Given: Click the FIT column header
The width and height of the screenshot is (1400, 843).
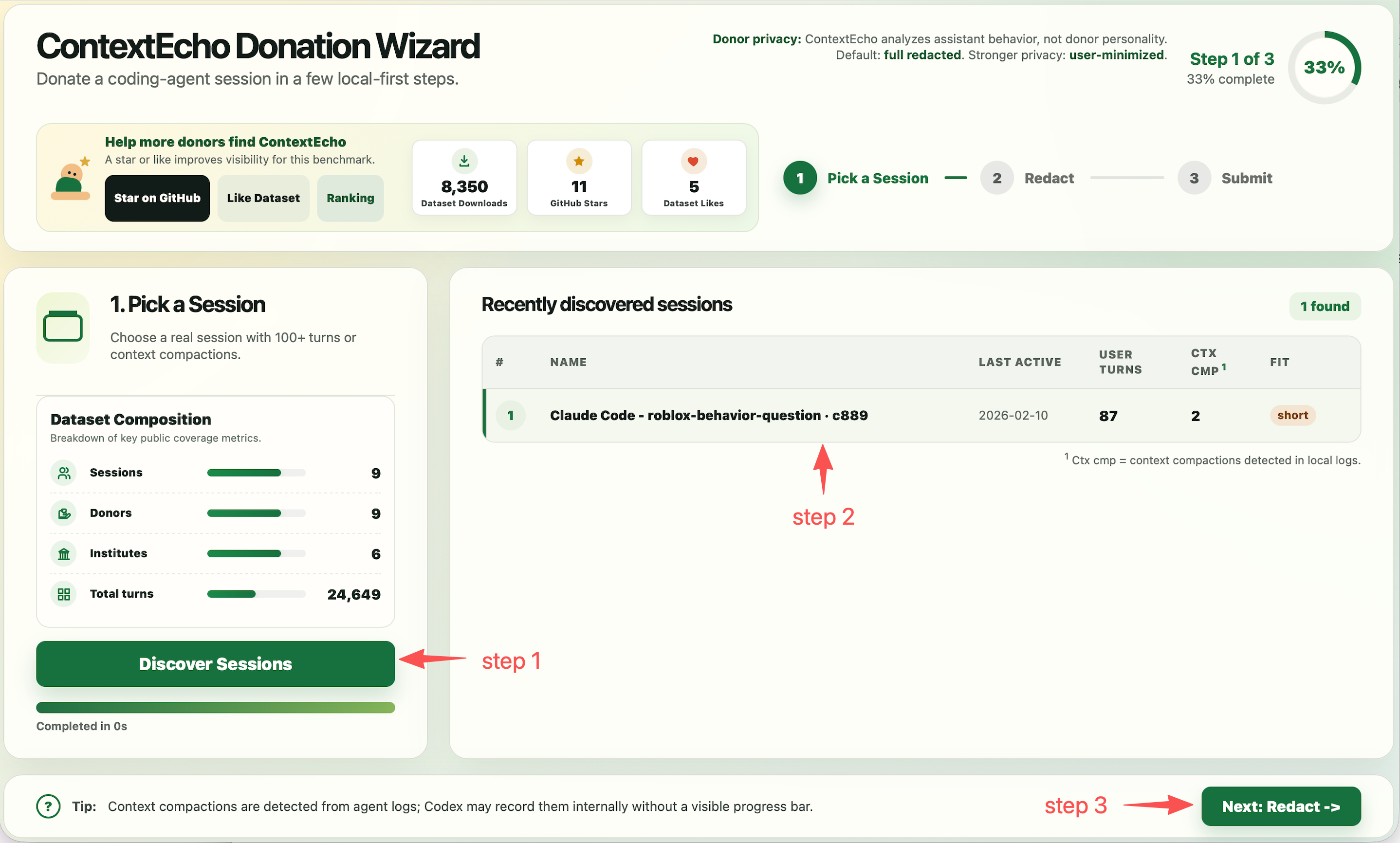Looking at the screenshot, I should pos(1280,362).
